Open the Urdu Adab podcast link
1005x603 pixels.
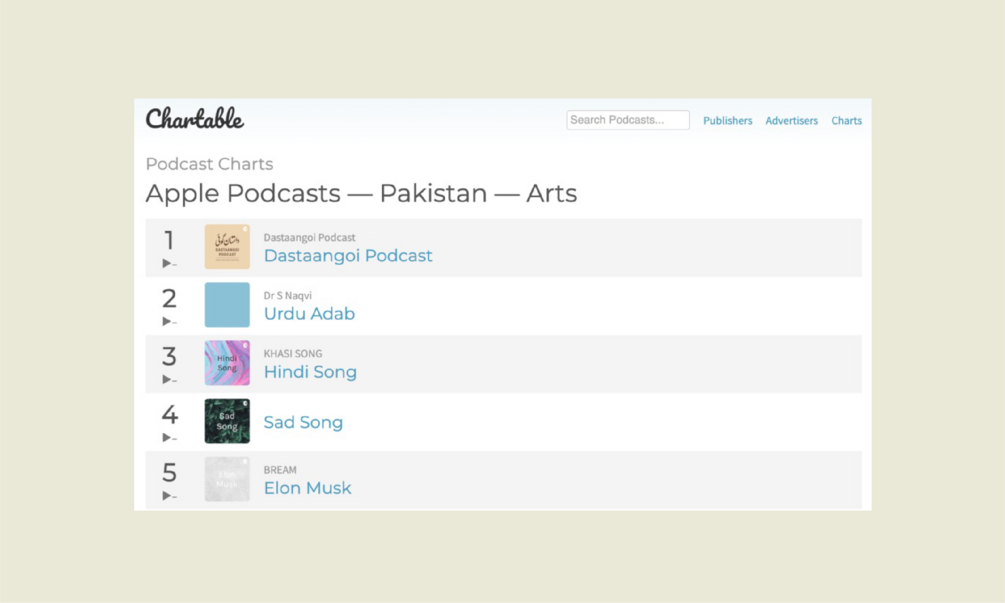309,314
